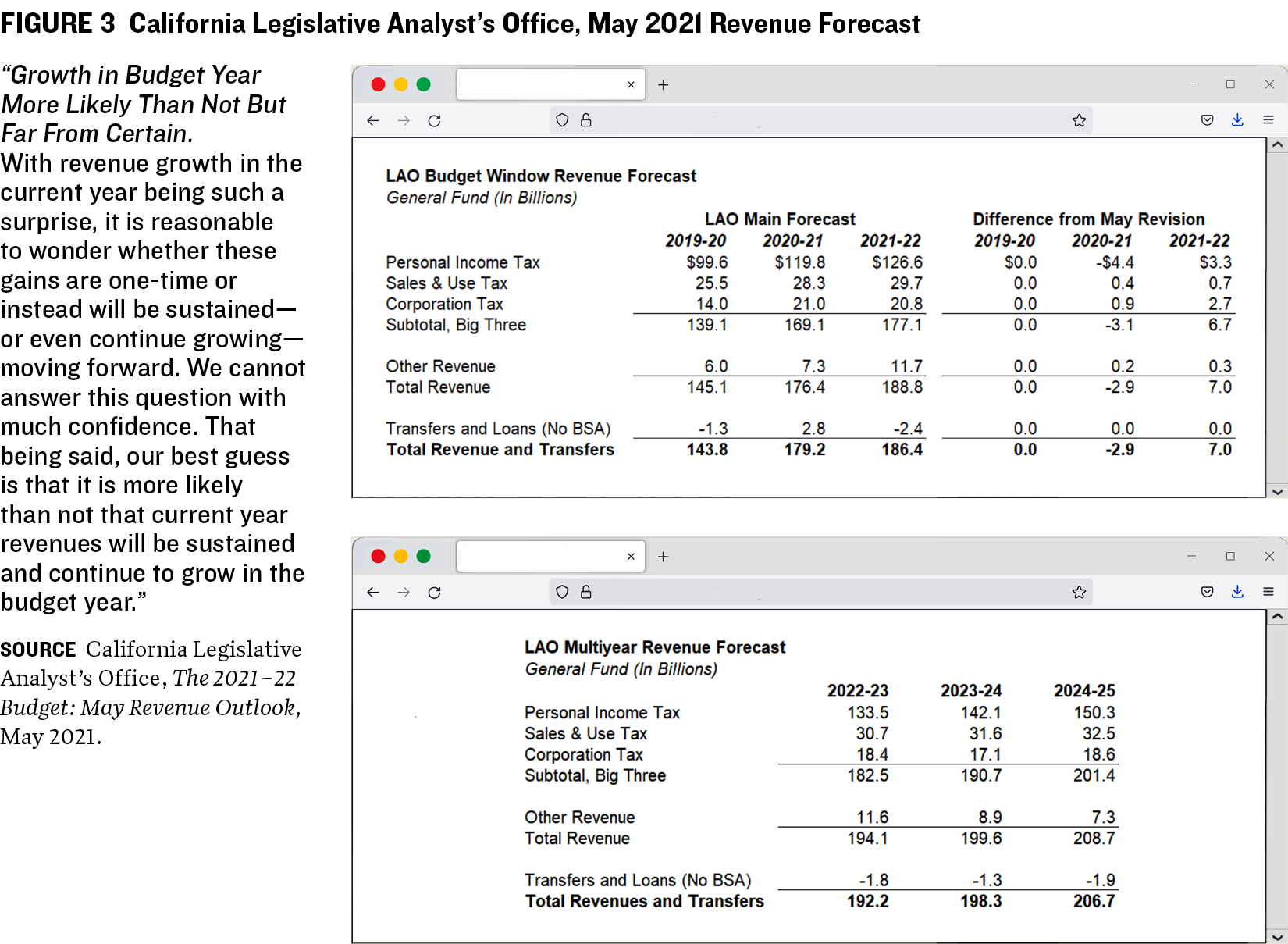Click total value 186.4 in top table
Screen dimensions: 1288x944
coord(902,450)
